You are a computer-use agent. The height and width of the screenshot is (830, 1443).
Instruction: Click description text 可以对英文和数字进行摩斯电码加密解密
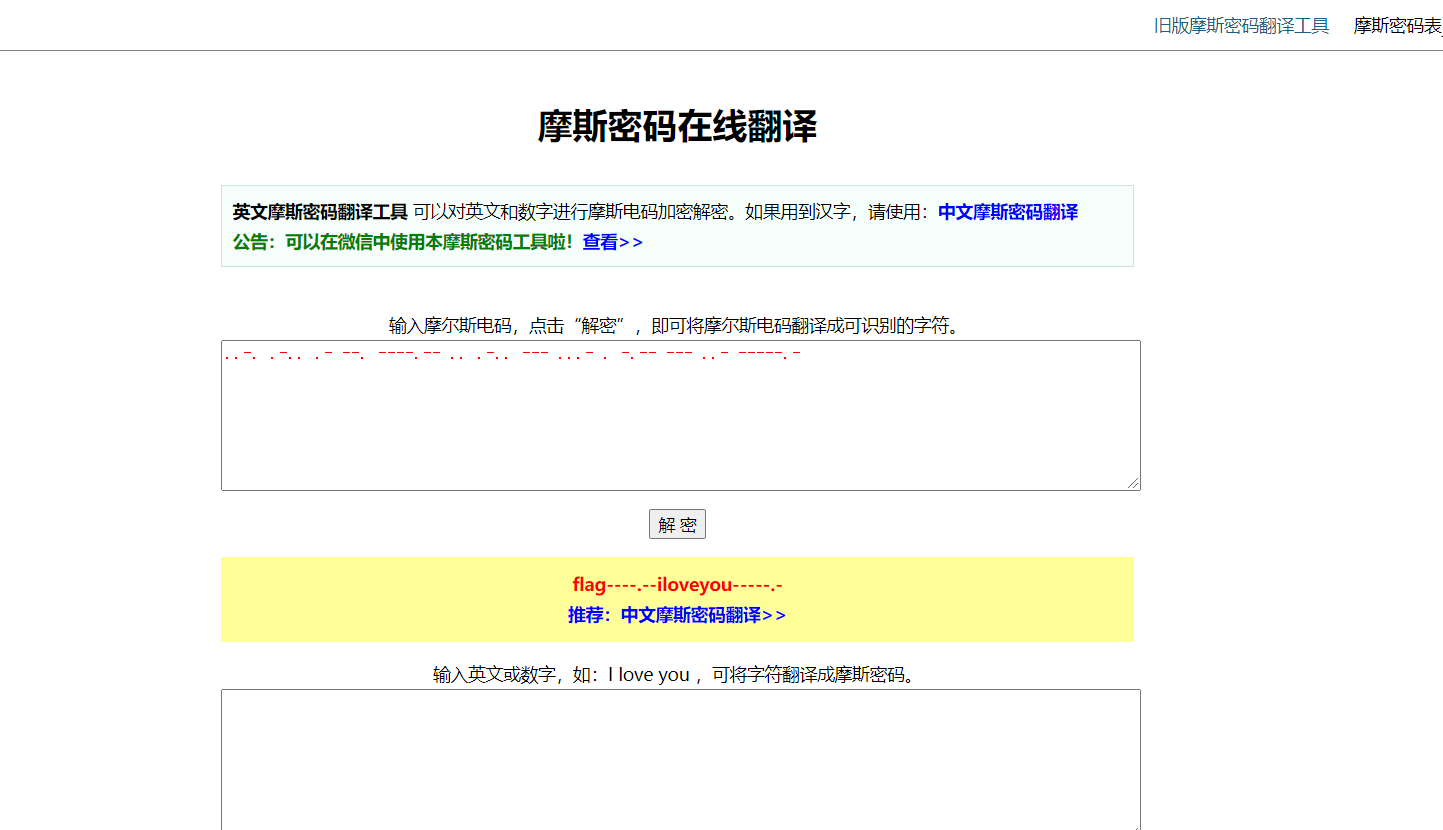tap(572, 212)
